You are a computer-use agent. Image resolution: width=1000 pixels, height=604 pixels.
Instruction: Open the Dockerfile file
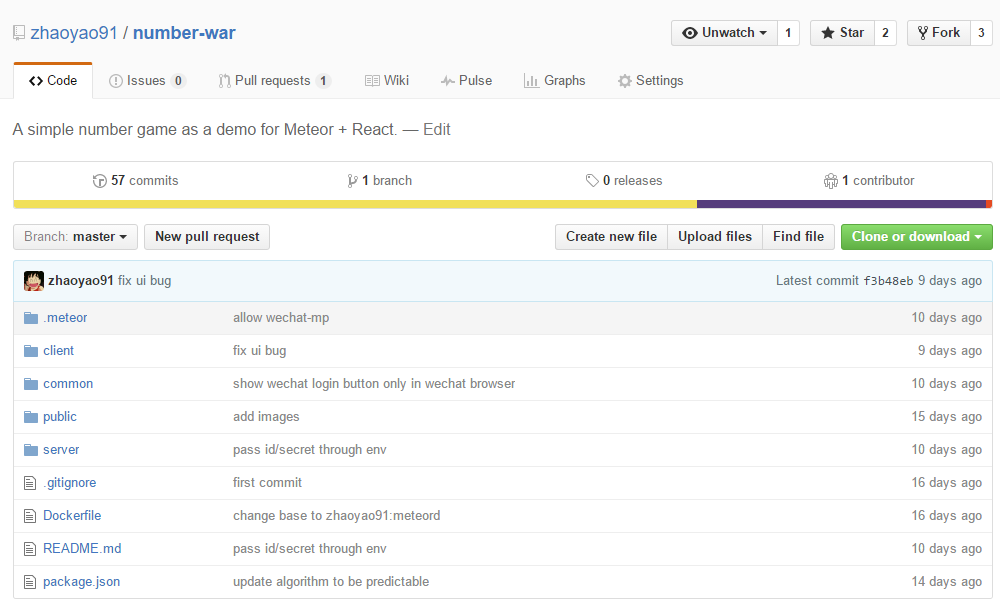click(72, 516)
